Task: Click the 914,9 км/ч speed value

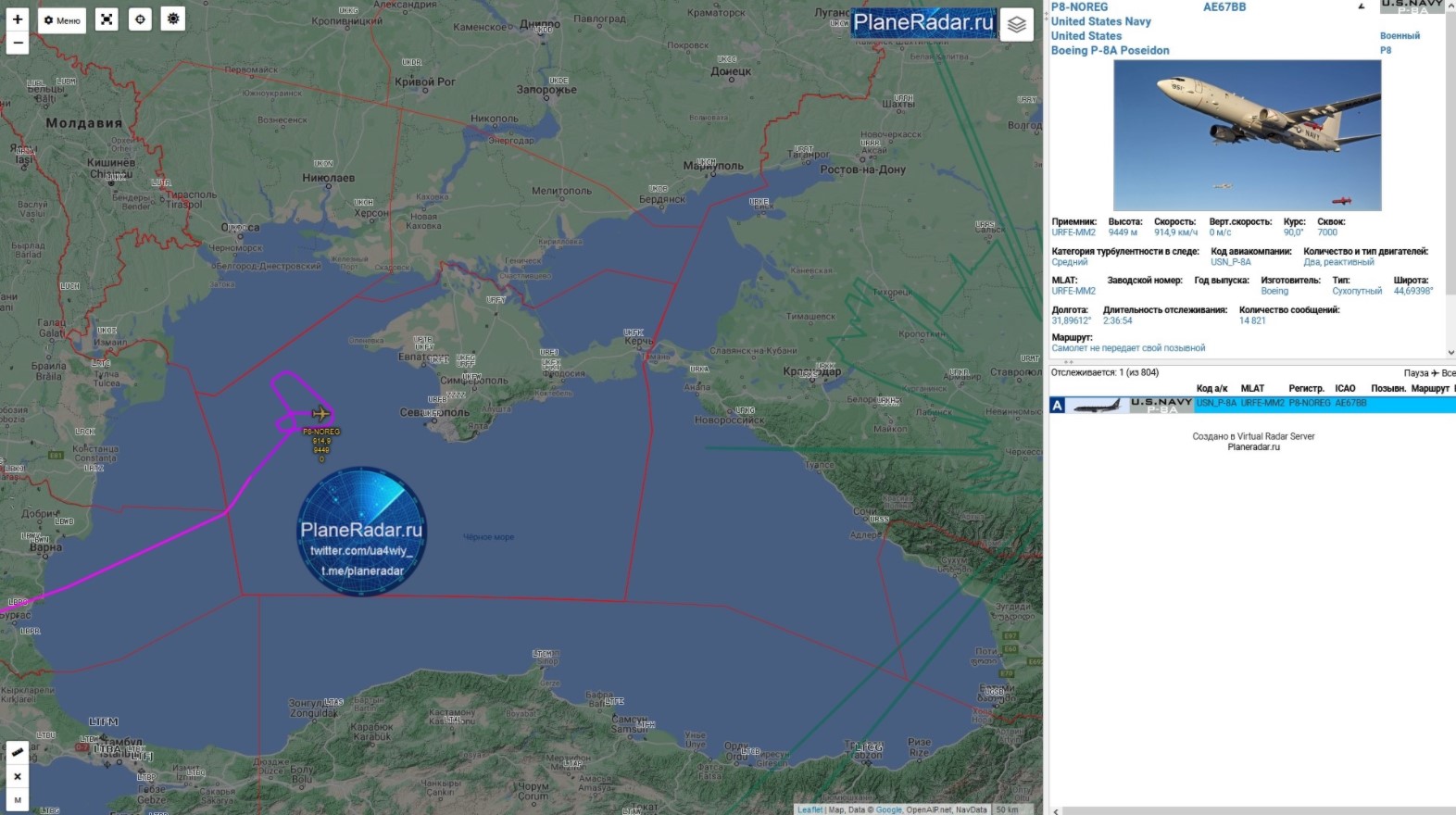Action: coord(1175,232)
